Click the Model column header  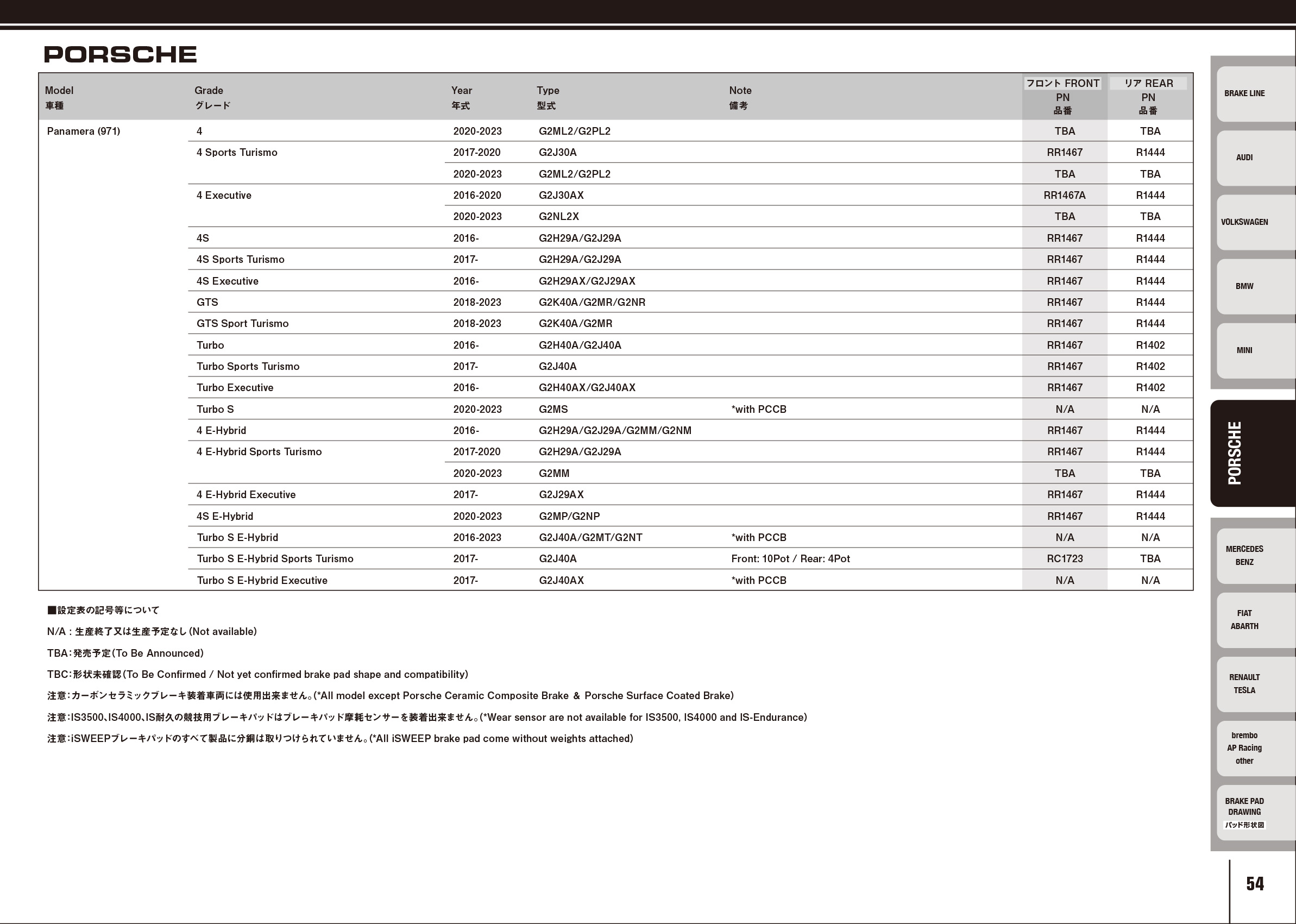(59, 97)
